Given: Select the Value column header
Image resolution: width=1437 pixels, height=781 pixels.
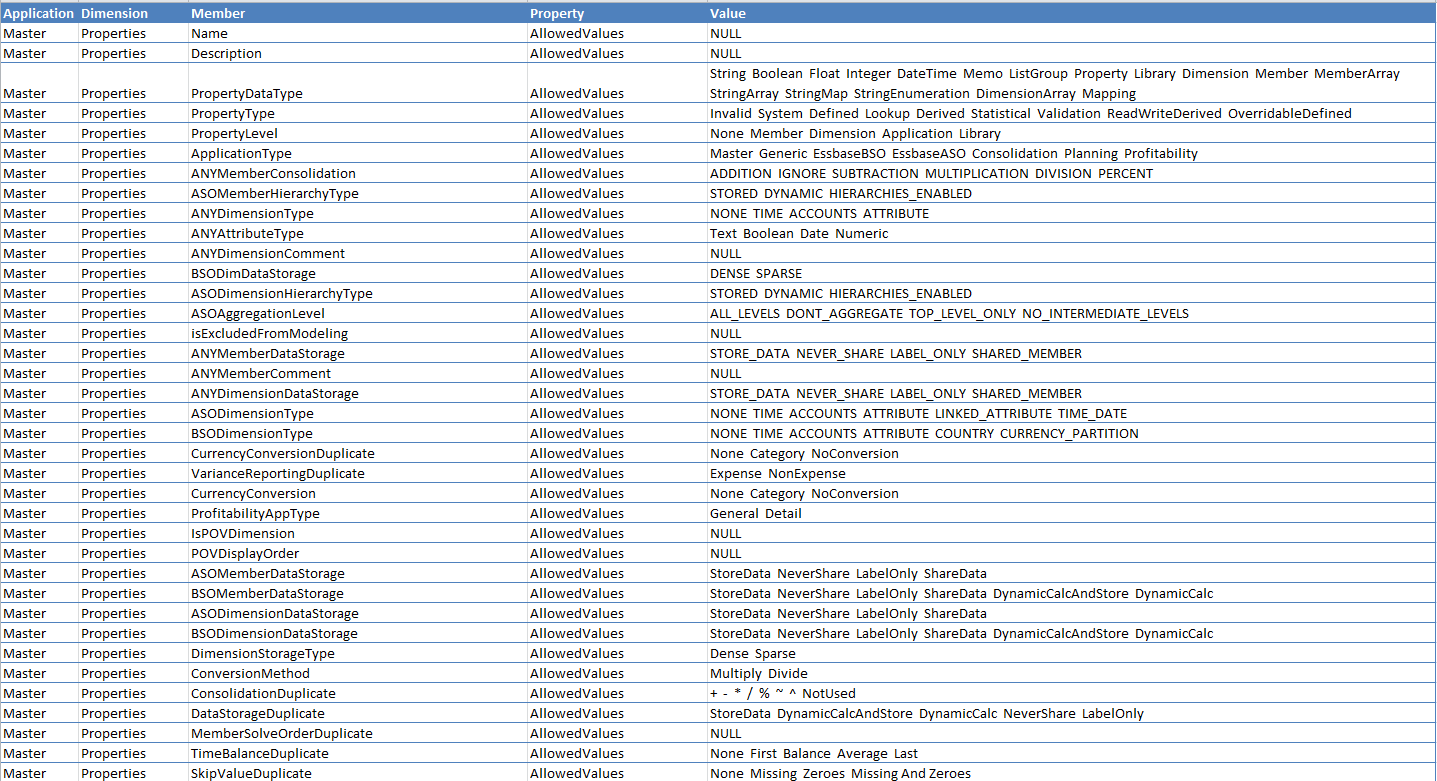Looking at the screenshot, I should [x=1071, y=14].
